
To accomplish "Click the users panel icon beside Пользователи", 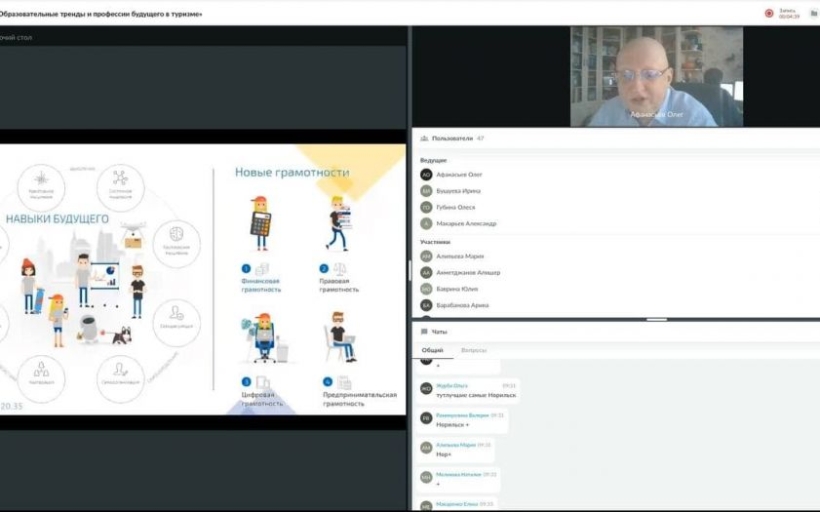I will click(x=424, y=139).
